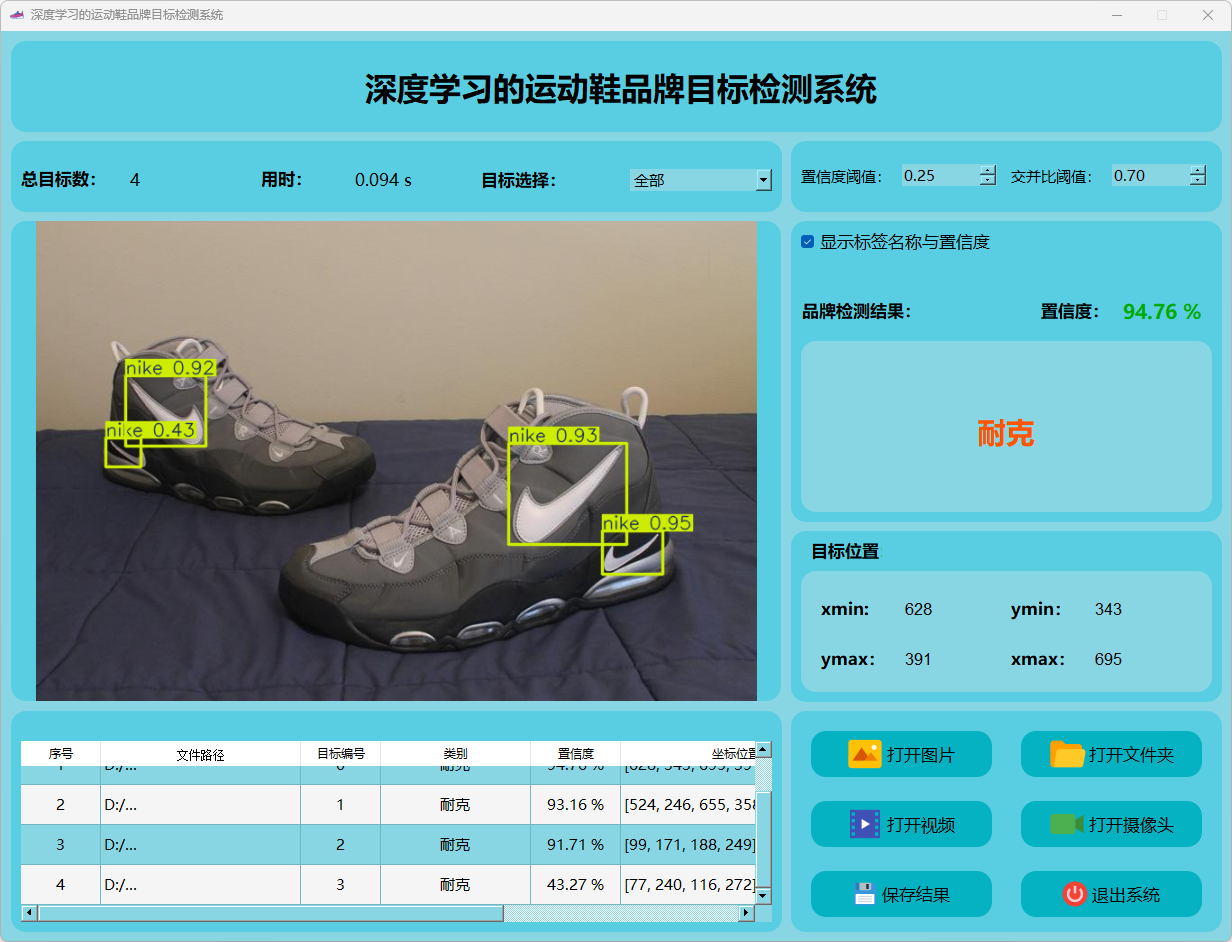Click the green 94.76 % confidence value

(x=1162, y=312)
